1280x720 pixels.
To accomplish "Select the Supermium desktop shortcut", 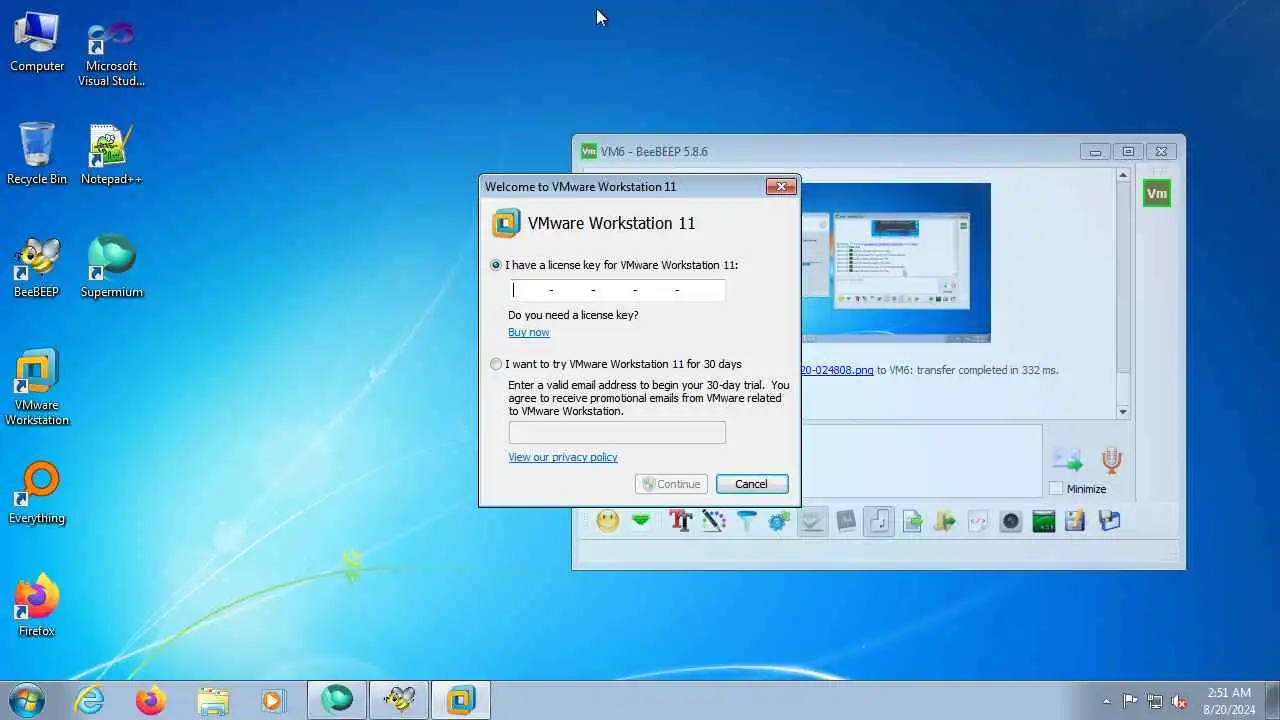I will point(111,267).
